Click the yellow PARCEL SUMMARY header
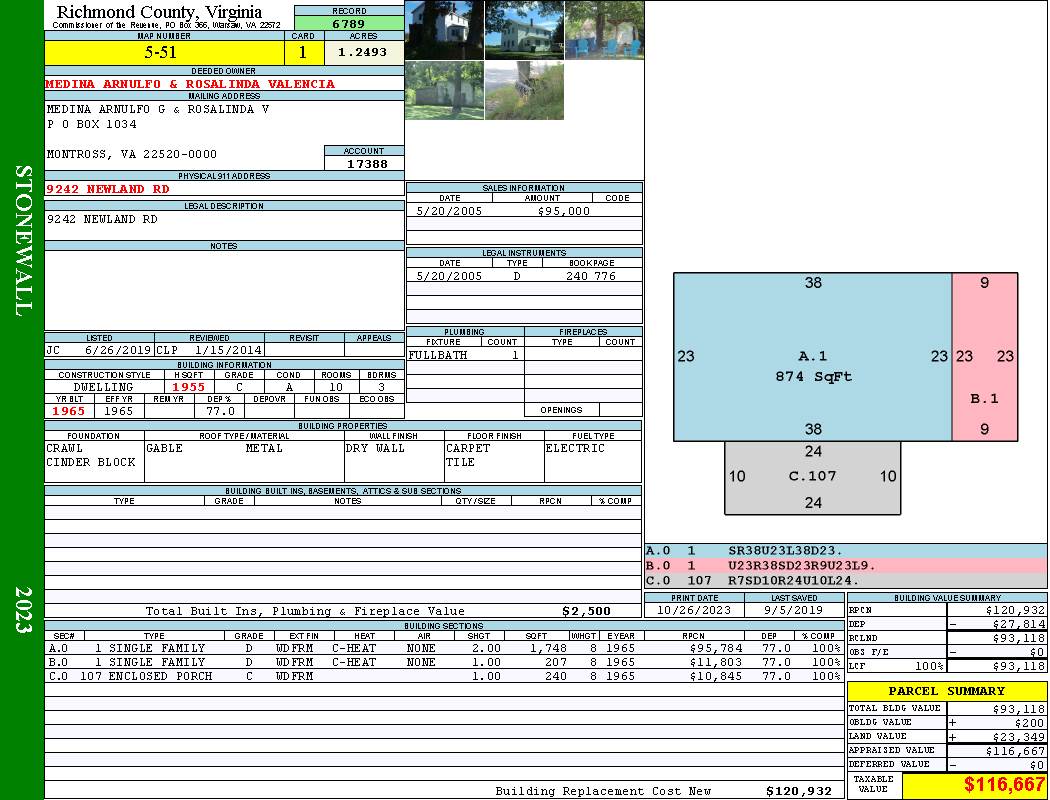 [x=946, y=691]
